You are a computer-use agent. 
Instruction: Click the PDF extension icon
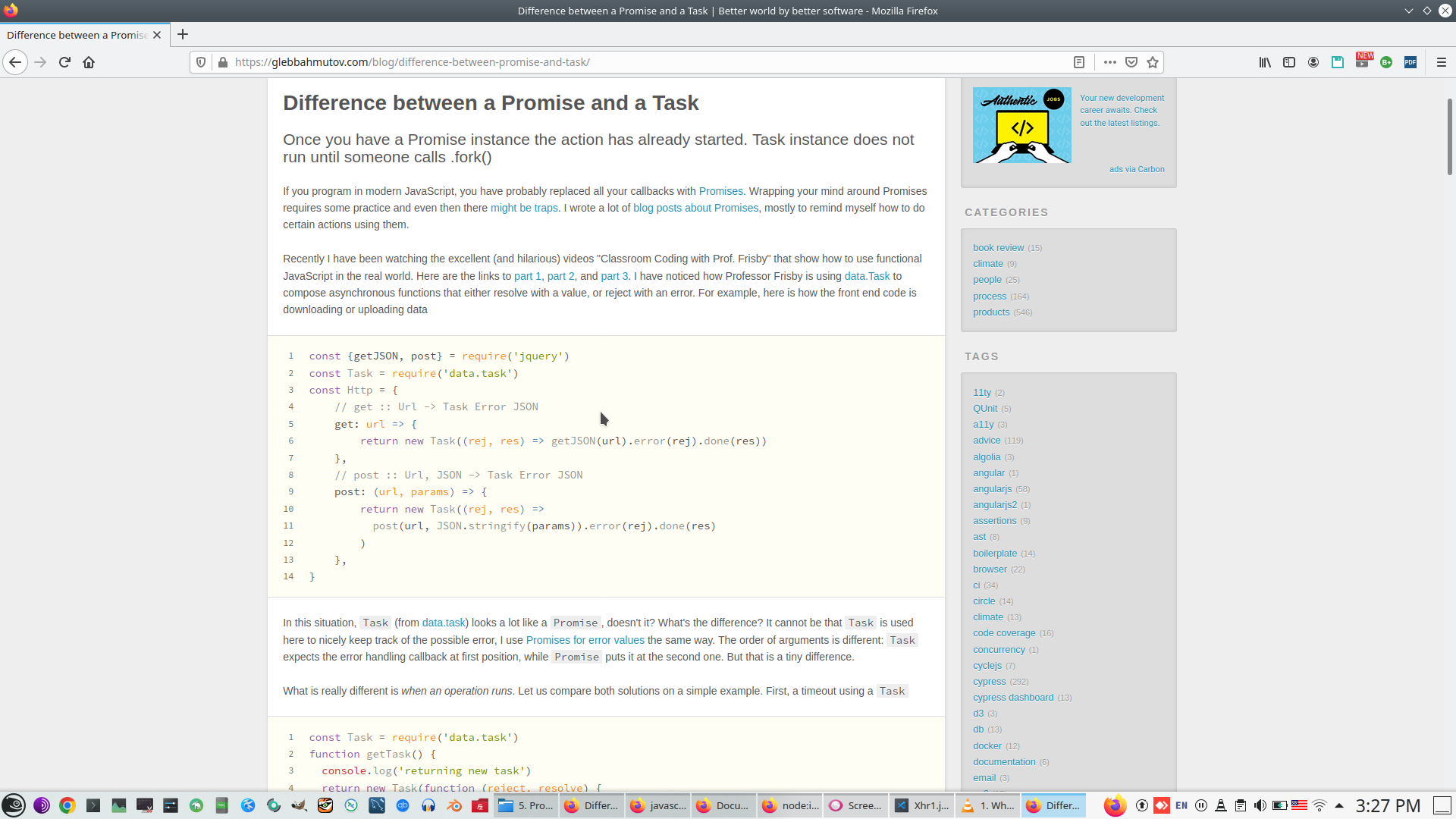[x=1410, y=62]
